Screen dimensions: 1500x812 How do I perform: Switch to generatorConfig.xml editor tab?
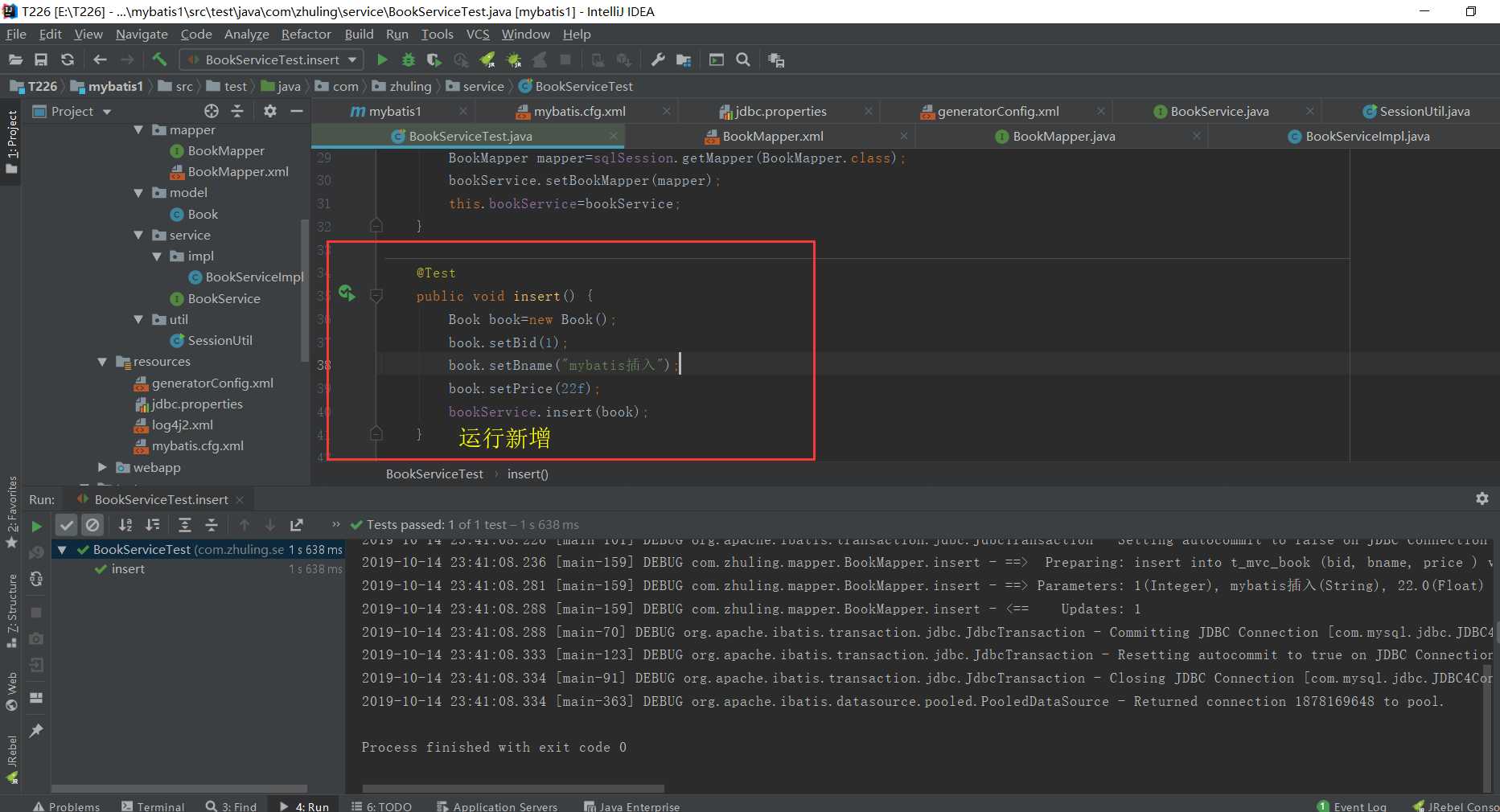(x=997, y=111)
